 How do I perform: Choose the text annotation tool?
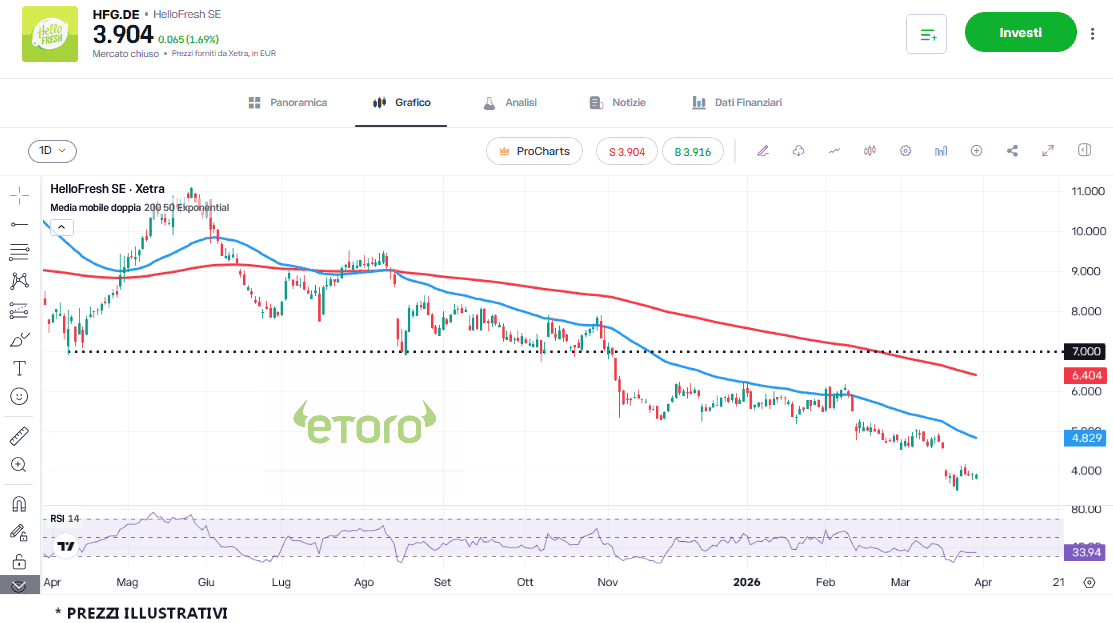(19, 368)
